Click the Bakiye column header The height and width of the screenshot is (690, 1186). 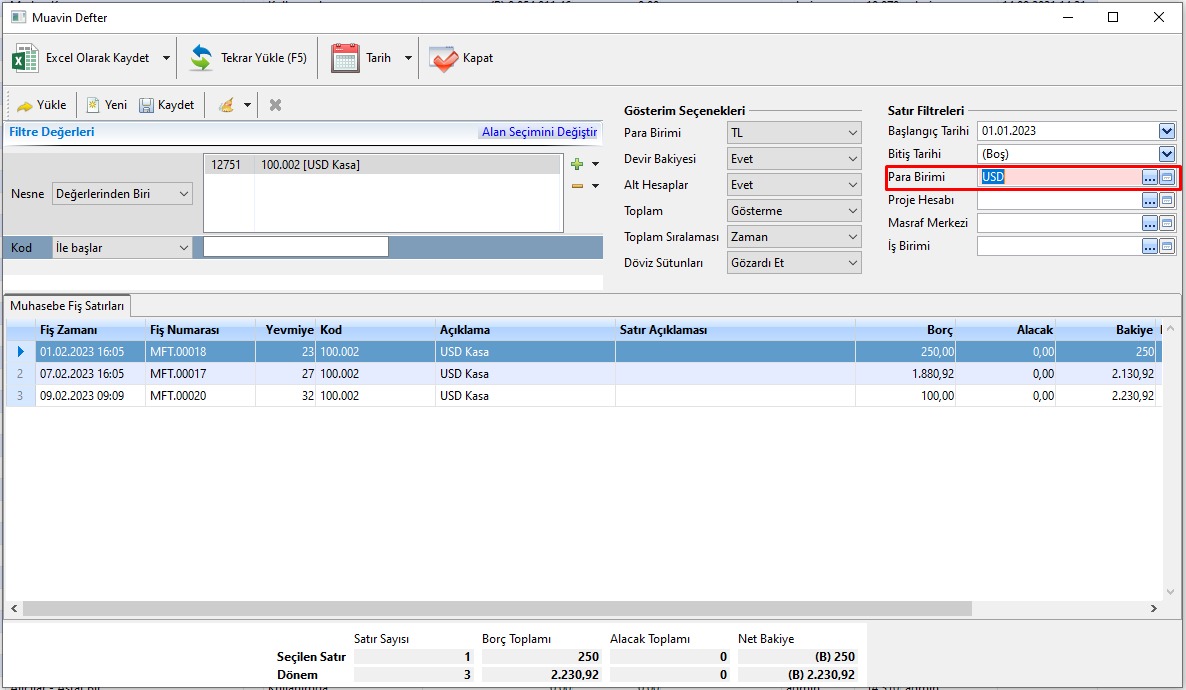point(1106,330)
